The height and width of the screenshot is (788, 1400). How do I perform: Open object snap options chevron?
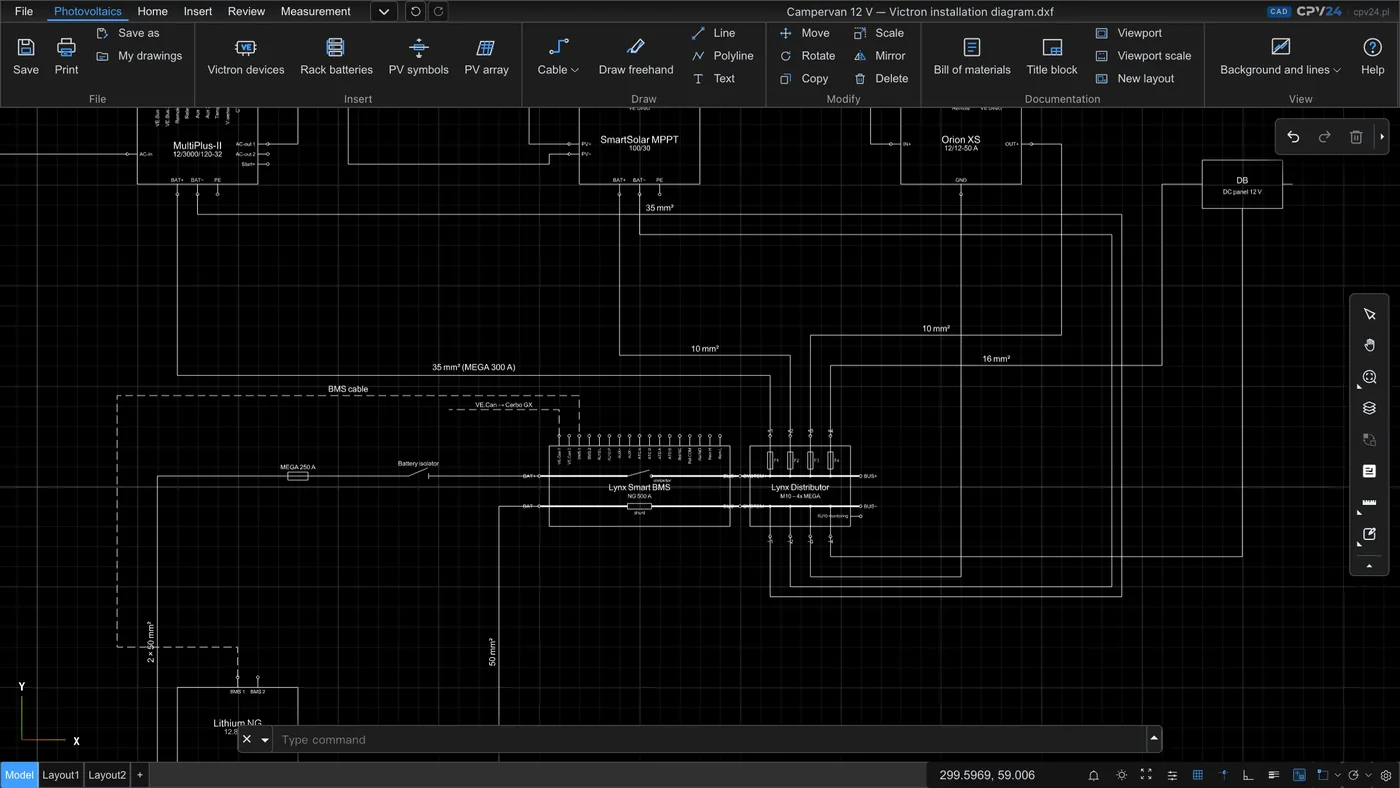1336,775
